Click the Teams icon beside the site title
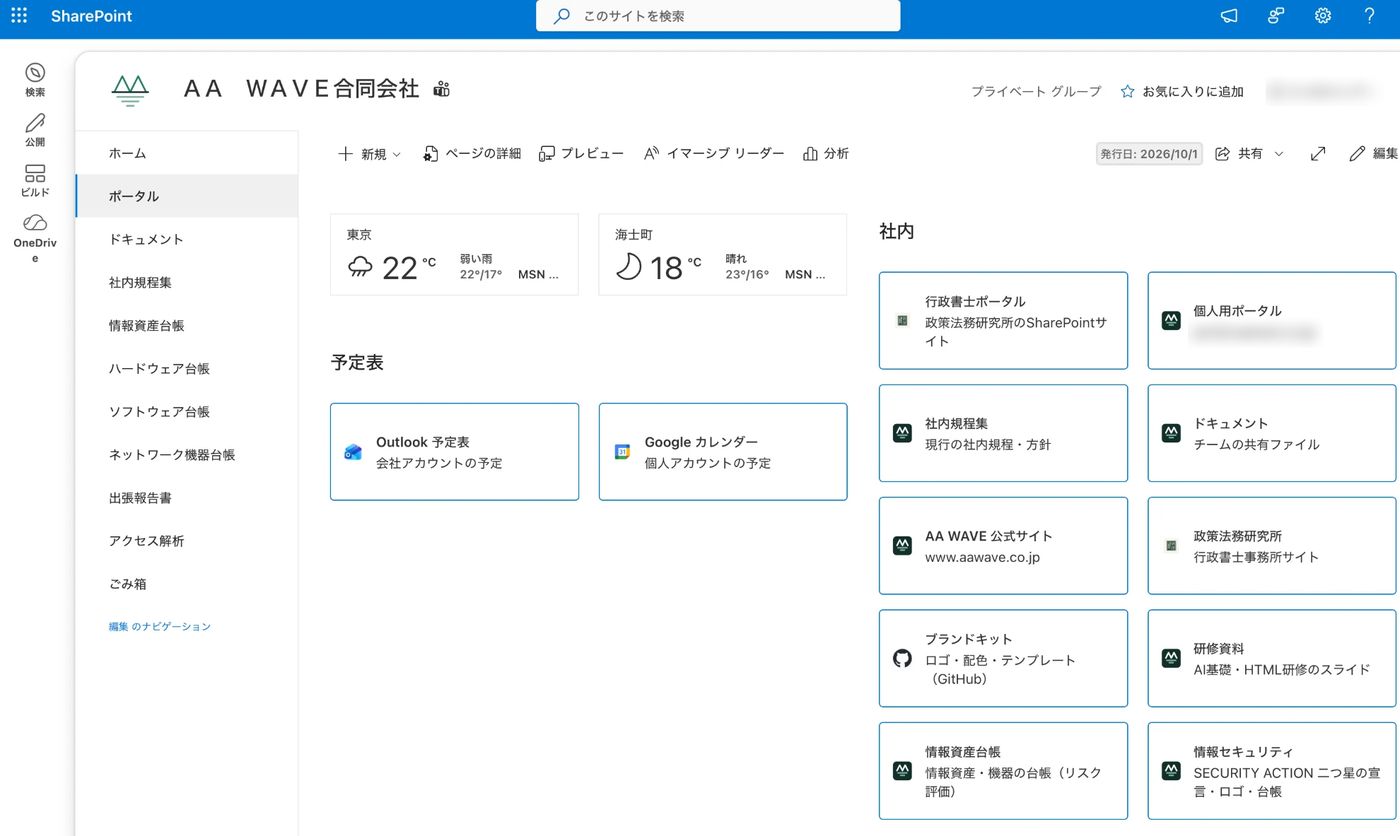The image size is (1400, 836). click(x=441, y=89)
